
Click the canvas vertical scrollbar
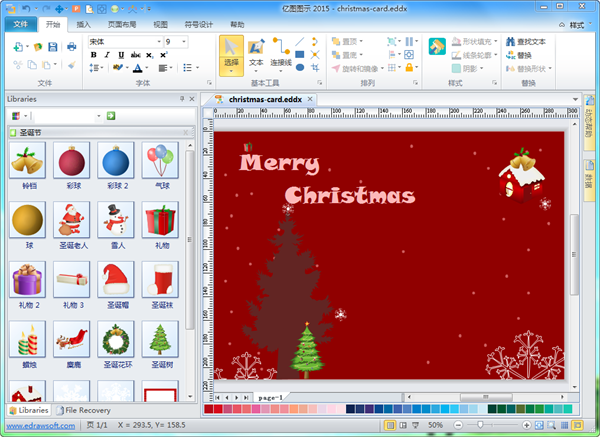tap(574, 254)
